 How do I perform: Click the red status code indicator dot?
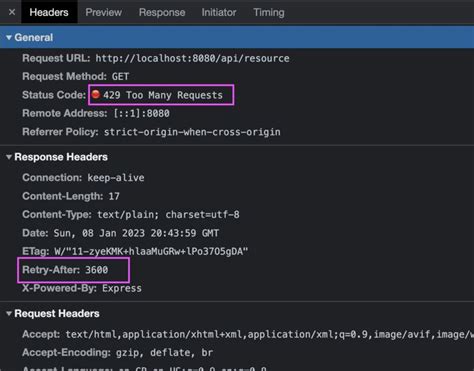pyautogui.click(x=96, y=94)
